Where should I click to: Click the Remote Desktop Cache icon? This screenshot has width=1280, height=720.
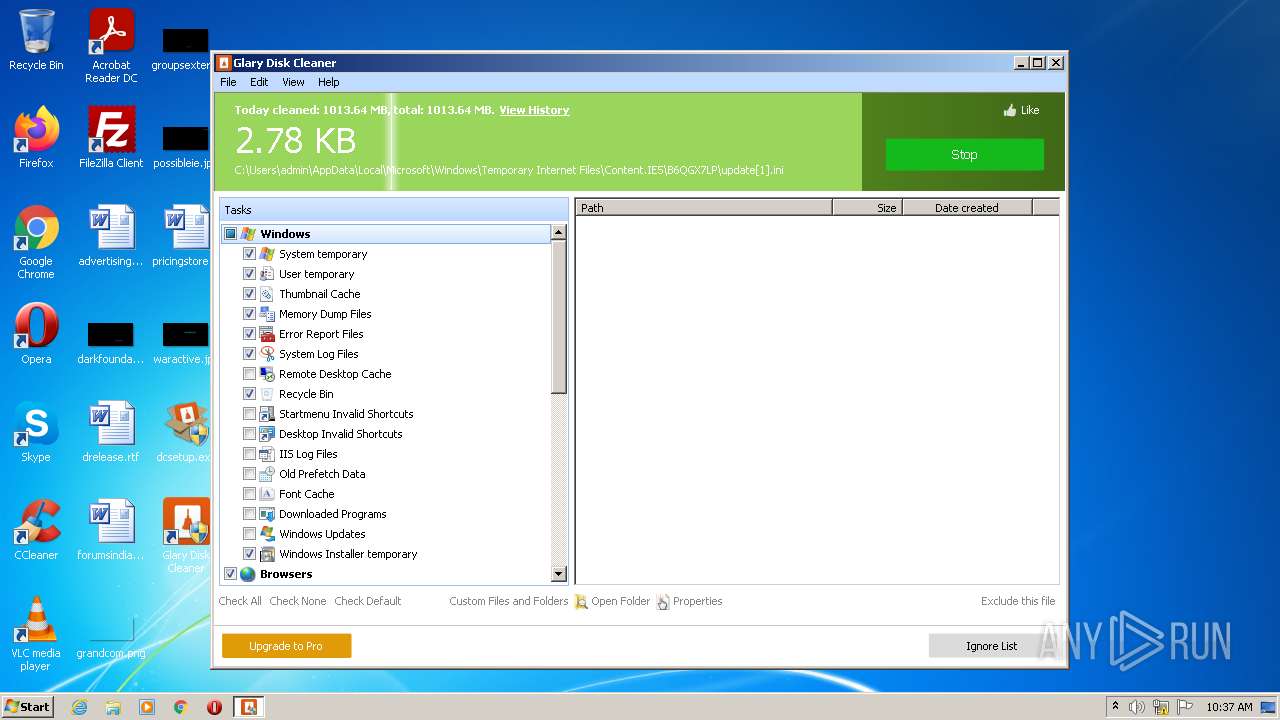pyautogui.click(x=267, y=374)
